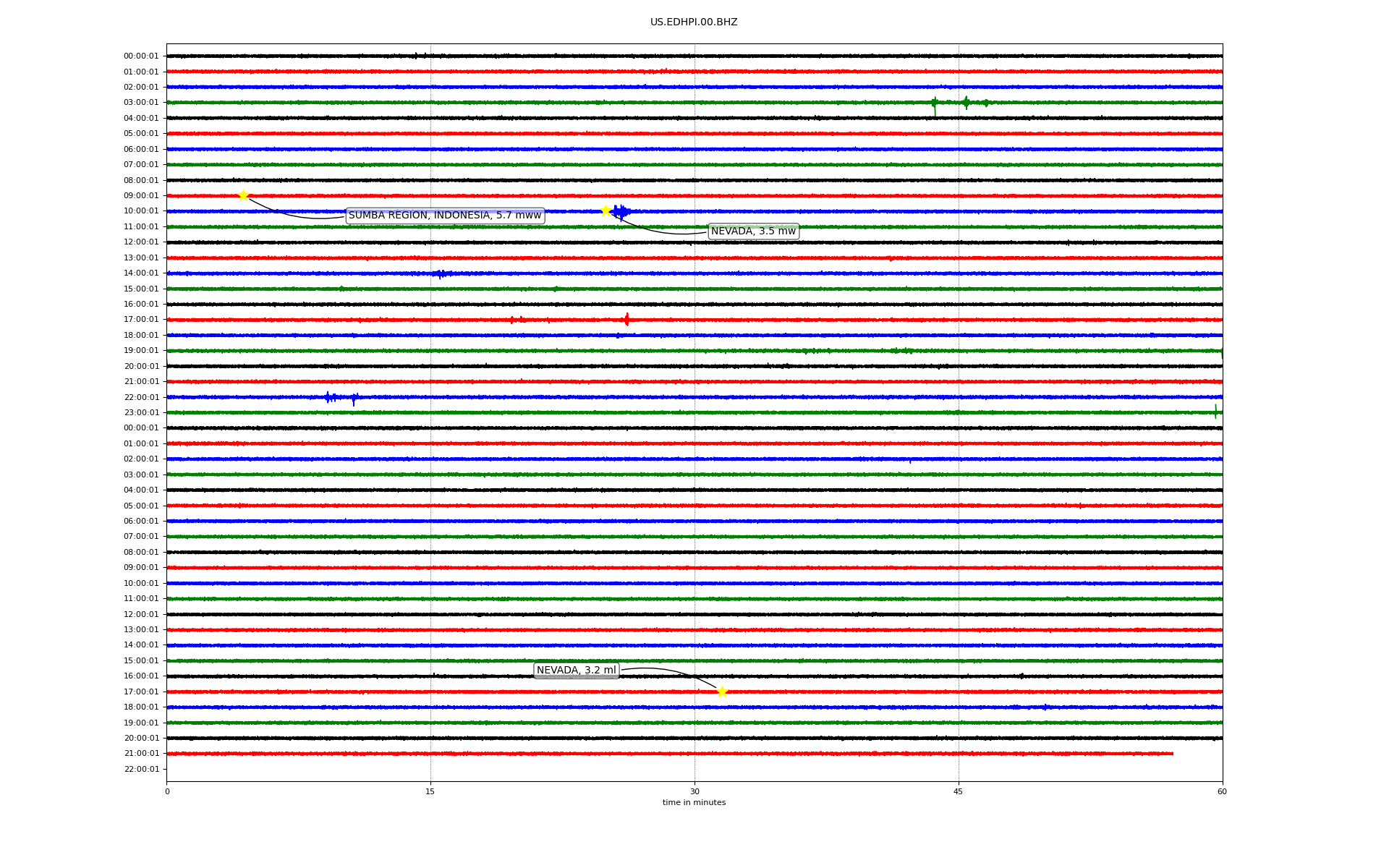Click the 17:00:01 label on the Nevada 3.2 star row
Viewport: 1389px width, 868px height.
[141, 692]
